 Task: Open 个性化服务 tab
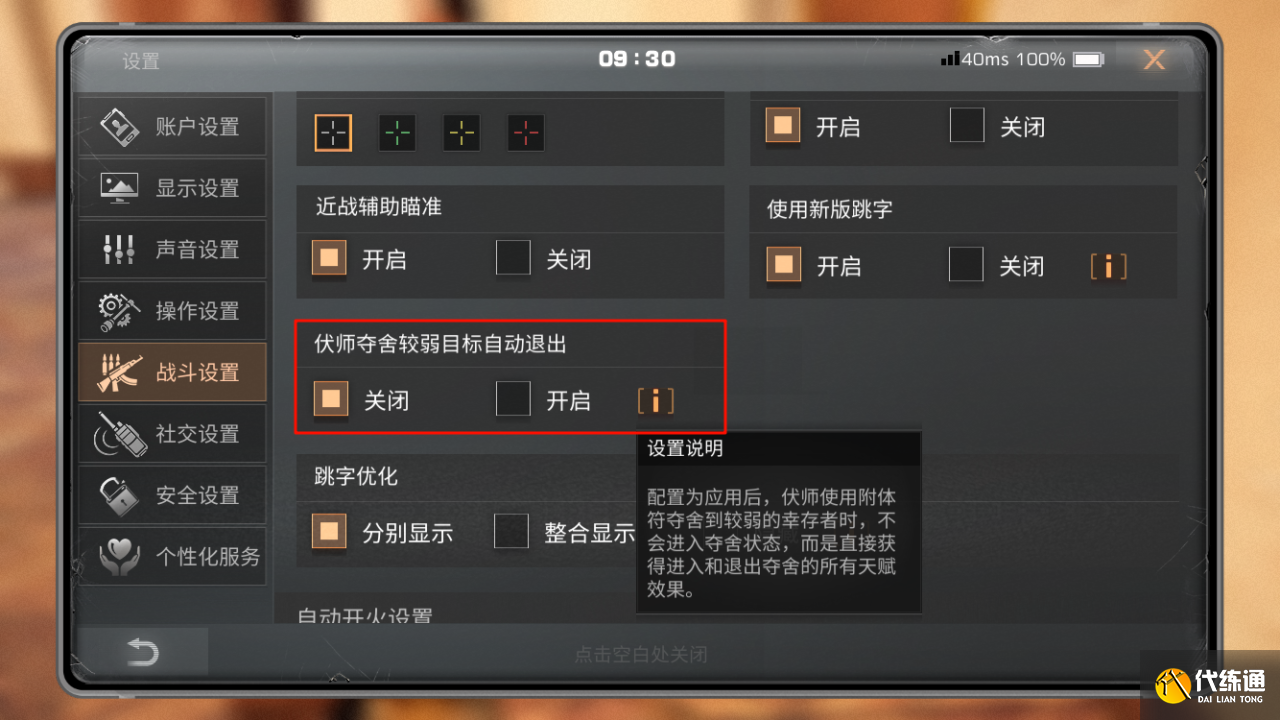[x=172, y=556]
